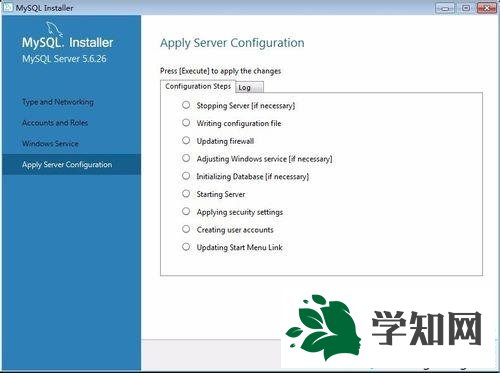
Task: Click the Starting Server status circle
Action: click(186, 193)
